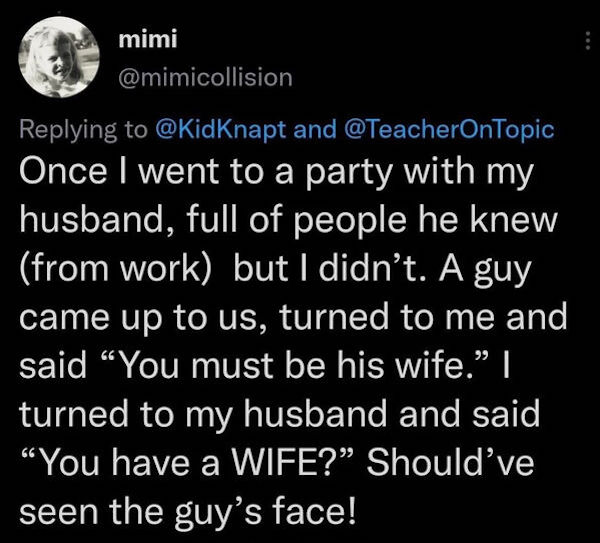
Task: Click the @mimicollision handle
Action: coord(206,75)
